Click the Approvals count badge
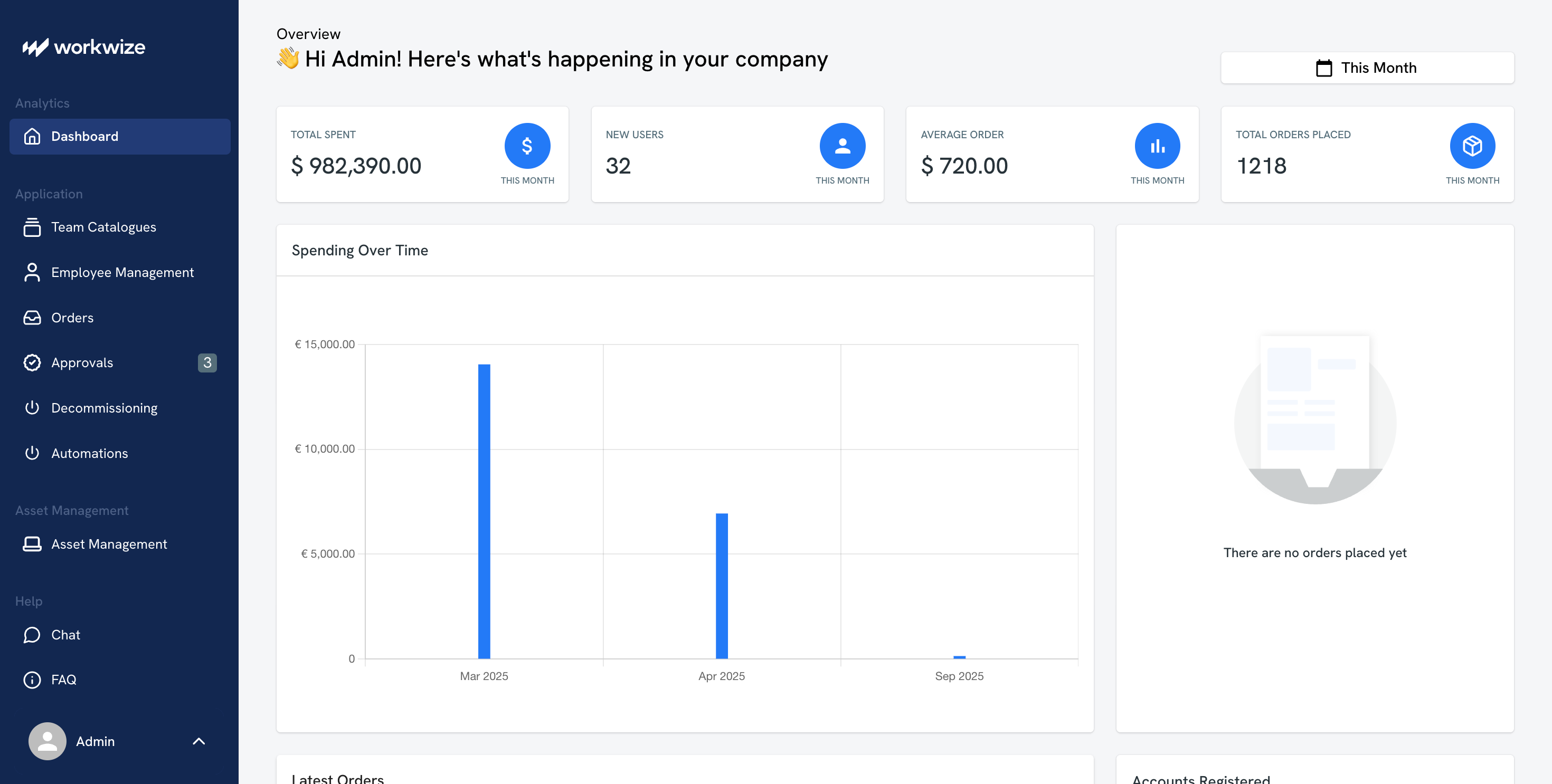The height and width of the screenshot is (784, 1552). coord(206,362)
